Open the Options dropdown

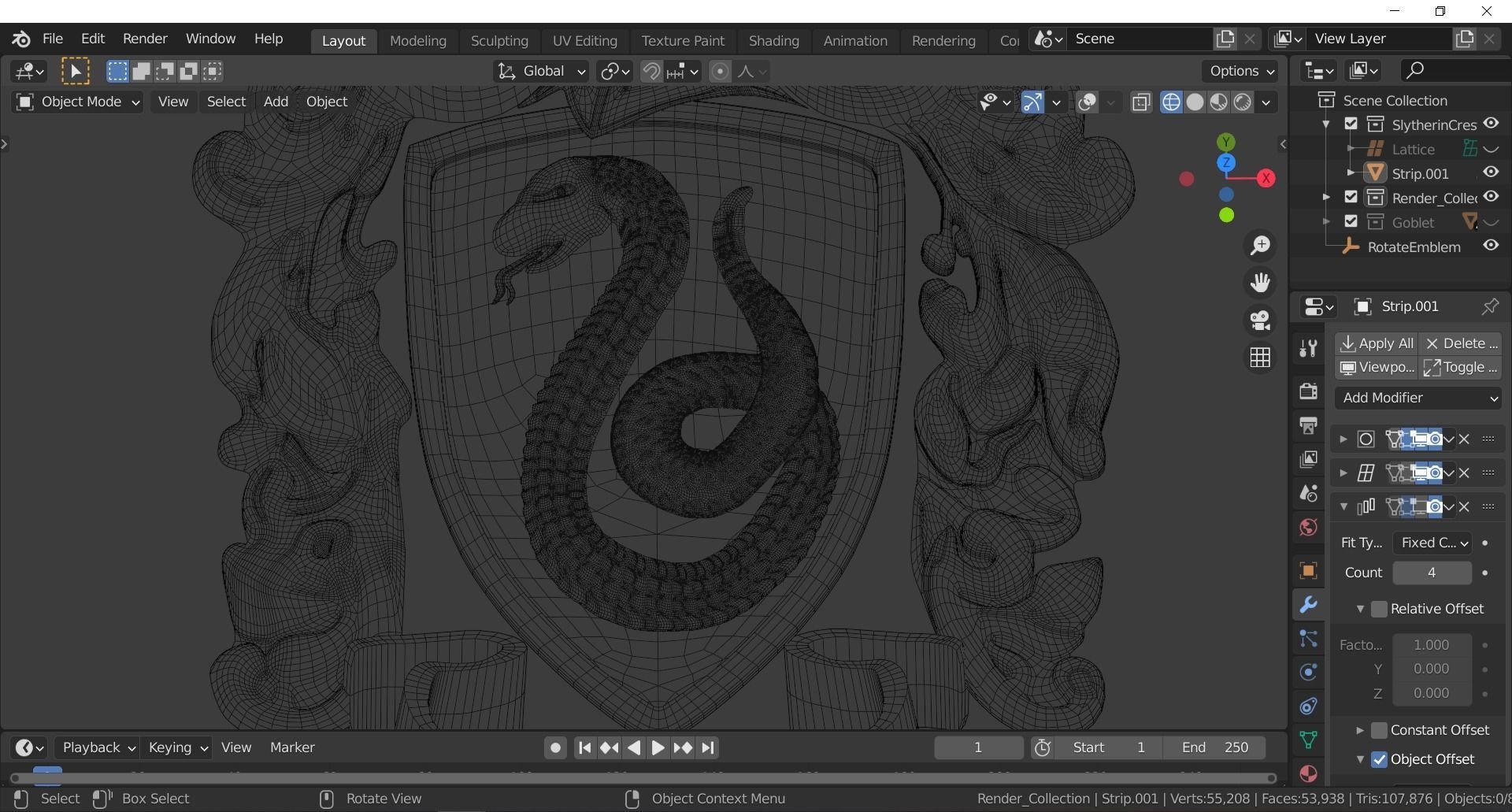click(x=1241, y=71)
